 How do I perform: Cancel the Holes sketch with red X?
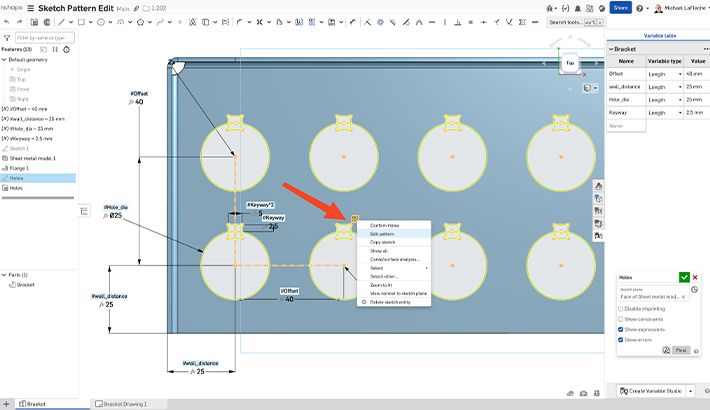click(x=695, y=277)
